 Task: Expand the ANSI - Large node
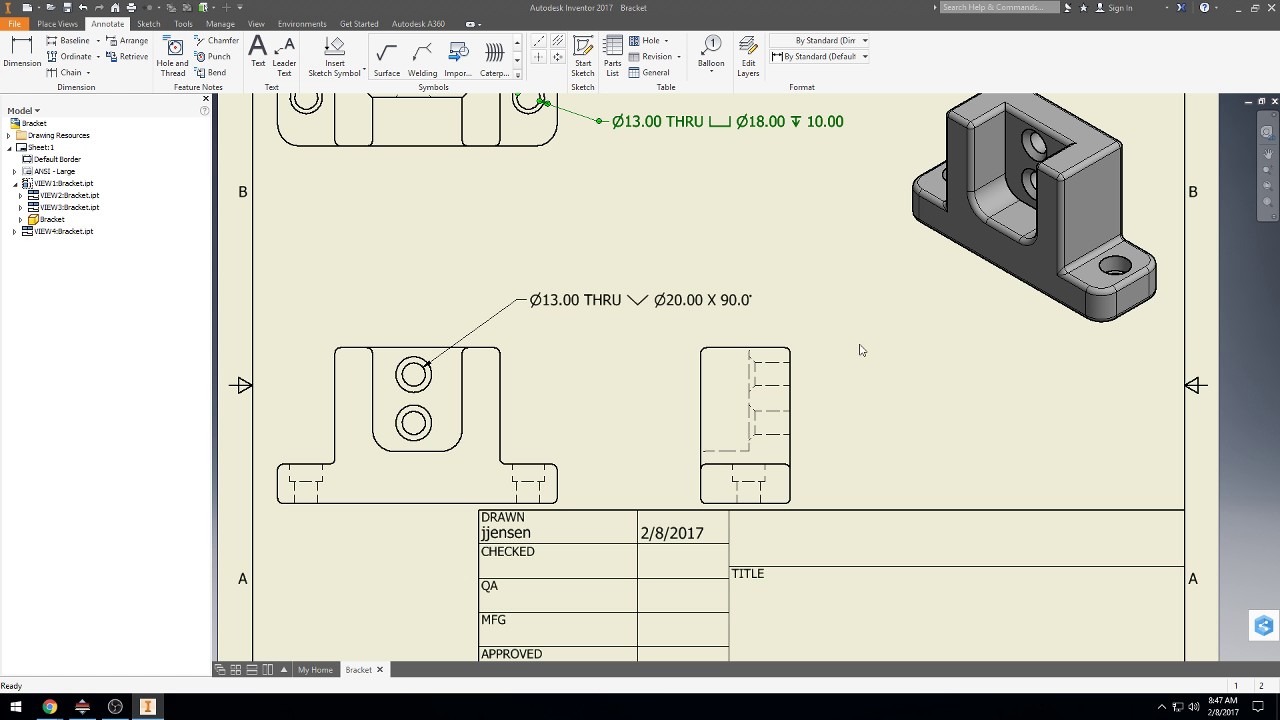click(x=15, y=172)
